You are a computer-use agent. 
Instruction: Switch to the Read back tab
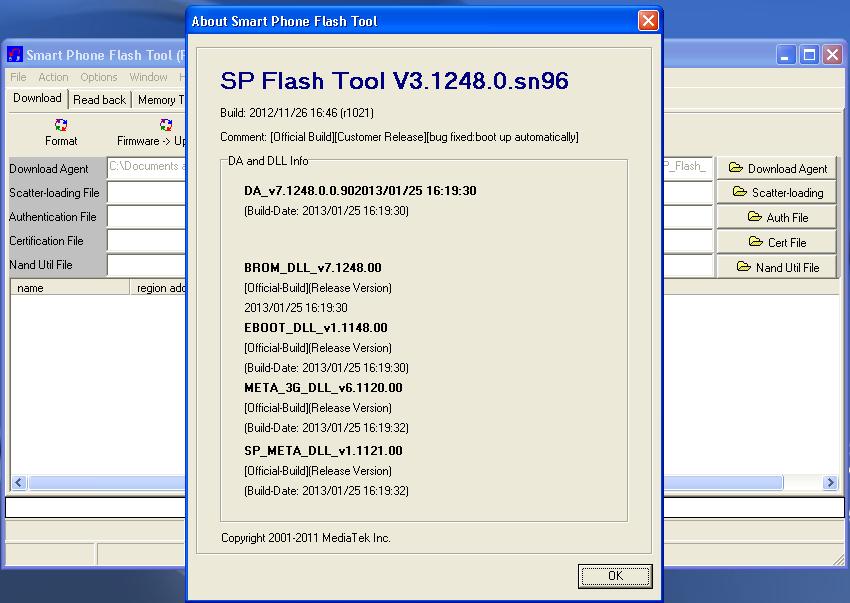tap(99, 100)
